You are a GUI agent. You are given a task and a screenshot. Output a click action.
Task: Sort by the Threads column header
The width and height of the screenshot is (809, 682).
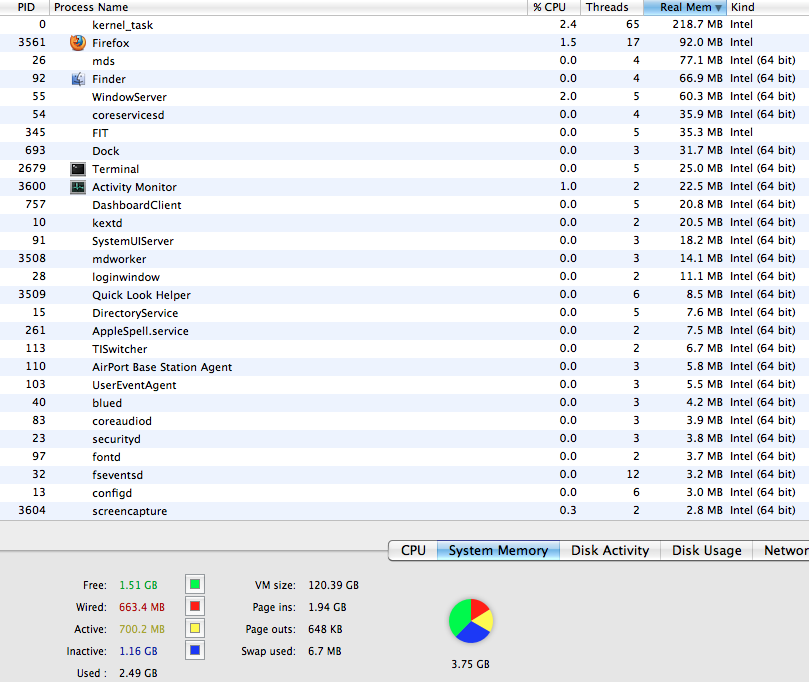pyautogui.click(x=612, y=7)
